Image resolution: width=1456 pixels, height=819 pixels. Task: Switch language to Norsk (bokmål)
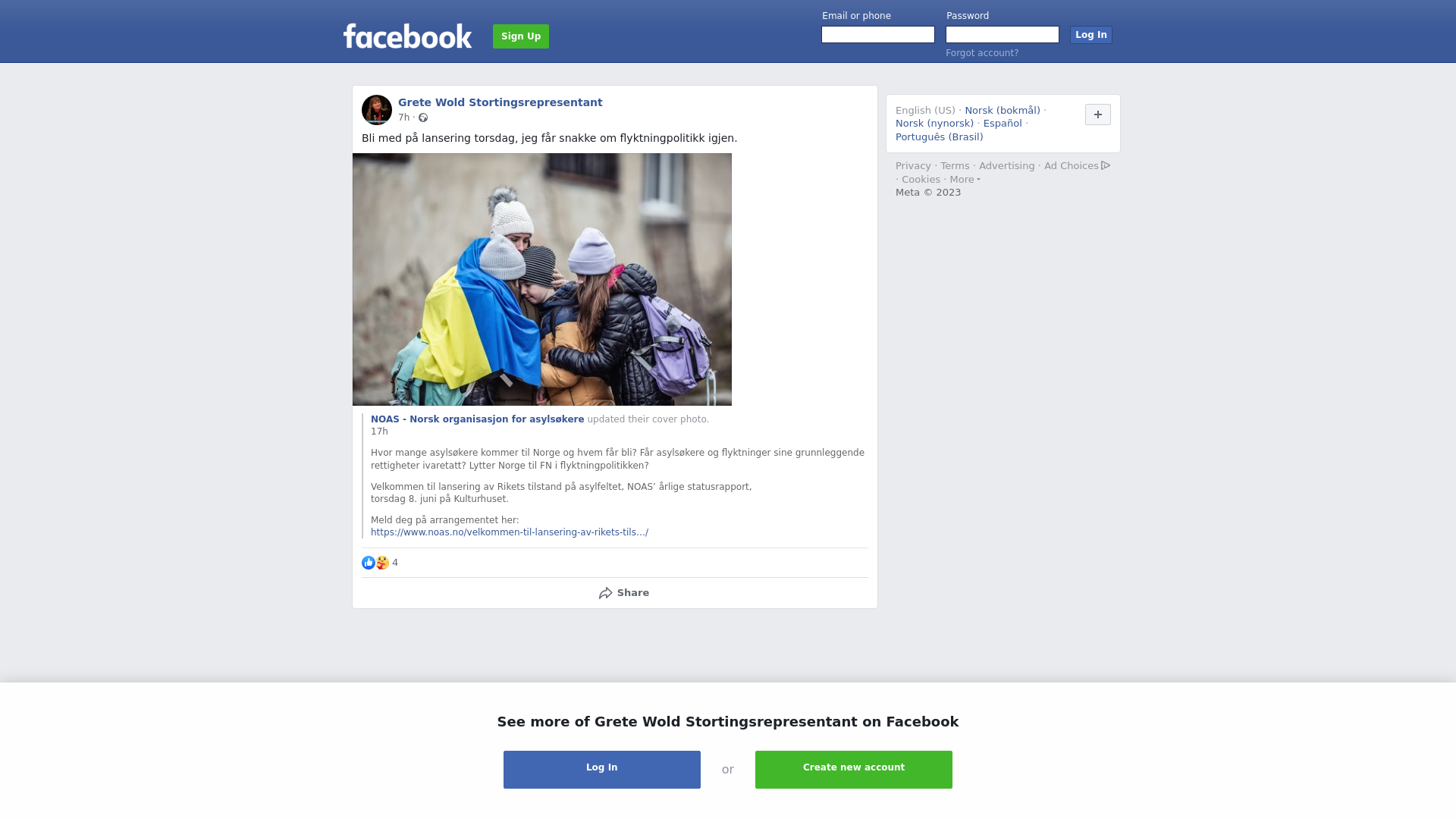coord(1003,111)
